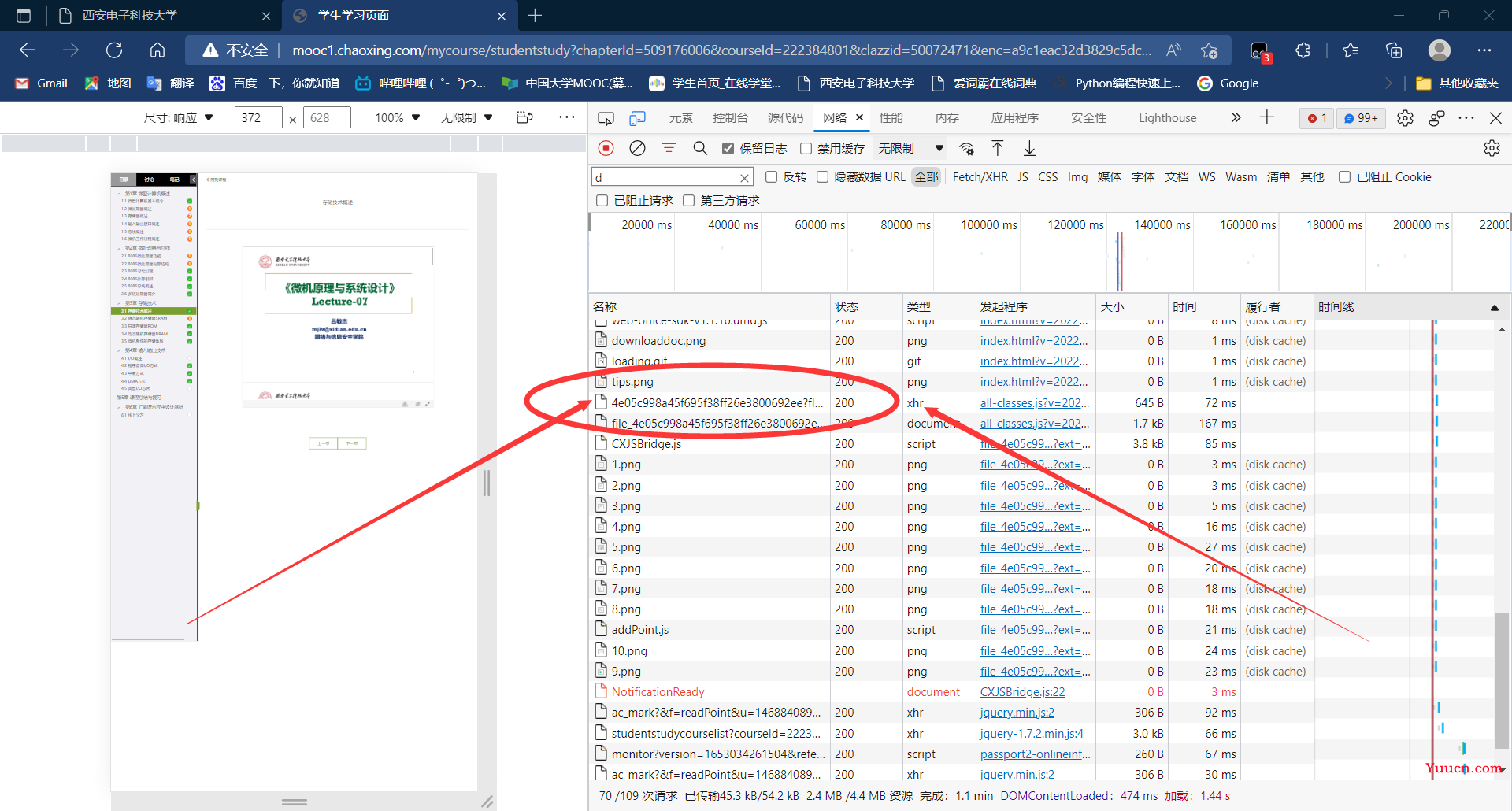Add a new DevTools tool with plus
Screen dimensions: 1512x811
pos(1266,118)
